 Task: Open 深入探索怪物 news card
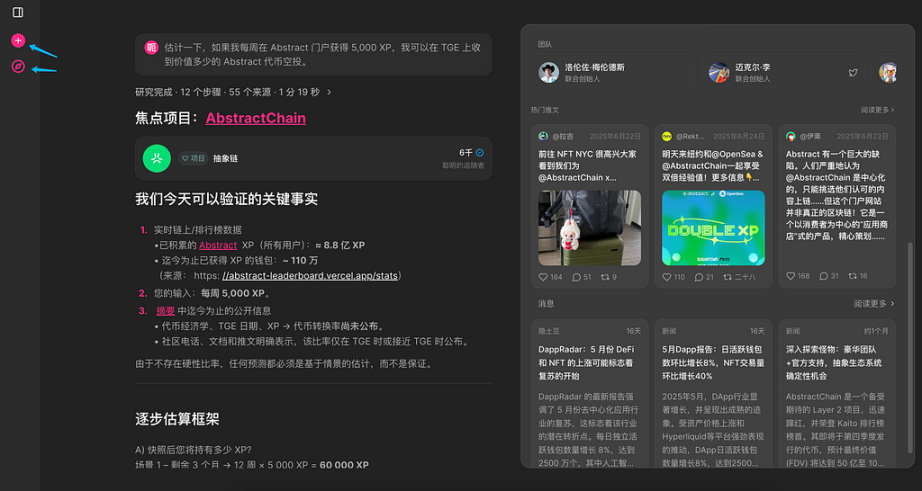point(837,393)
